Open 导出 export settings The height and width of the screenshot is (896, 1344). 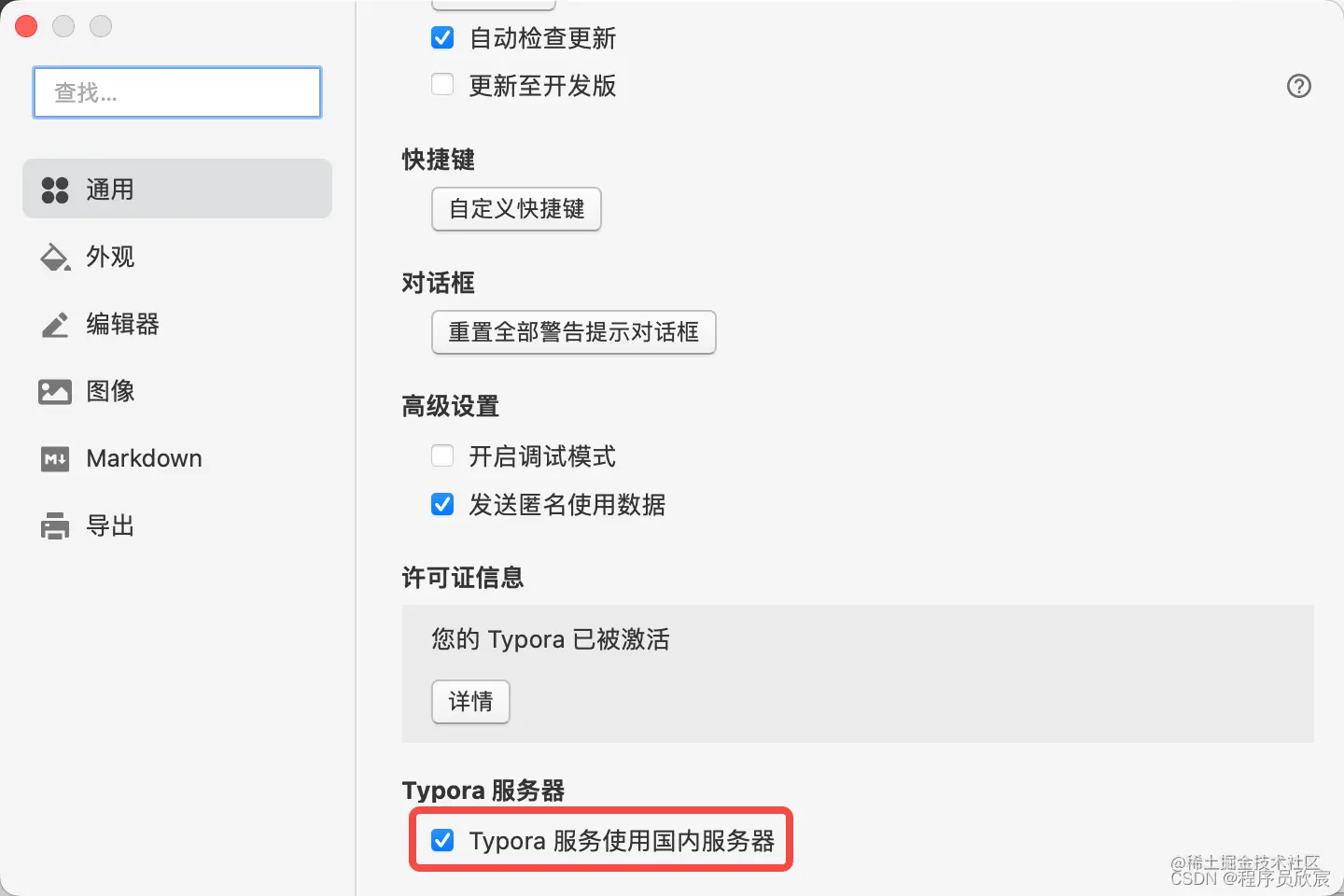pos(109,525)
